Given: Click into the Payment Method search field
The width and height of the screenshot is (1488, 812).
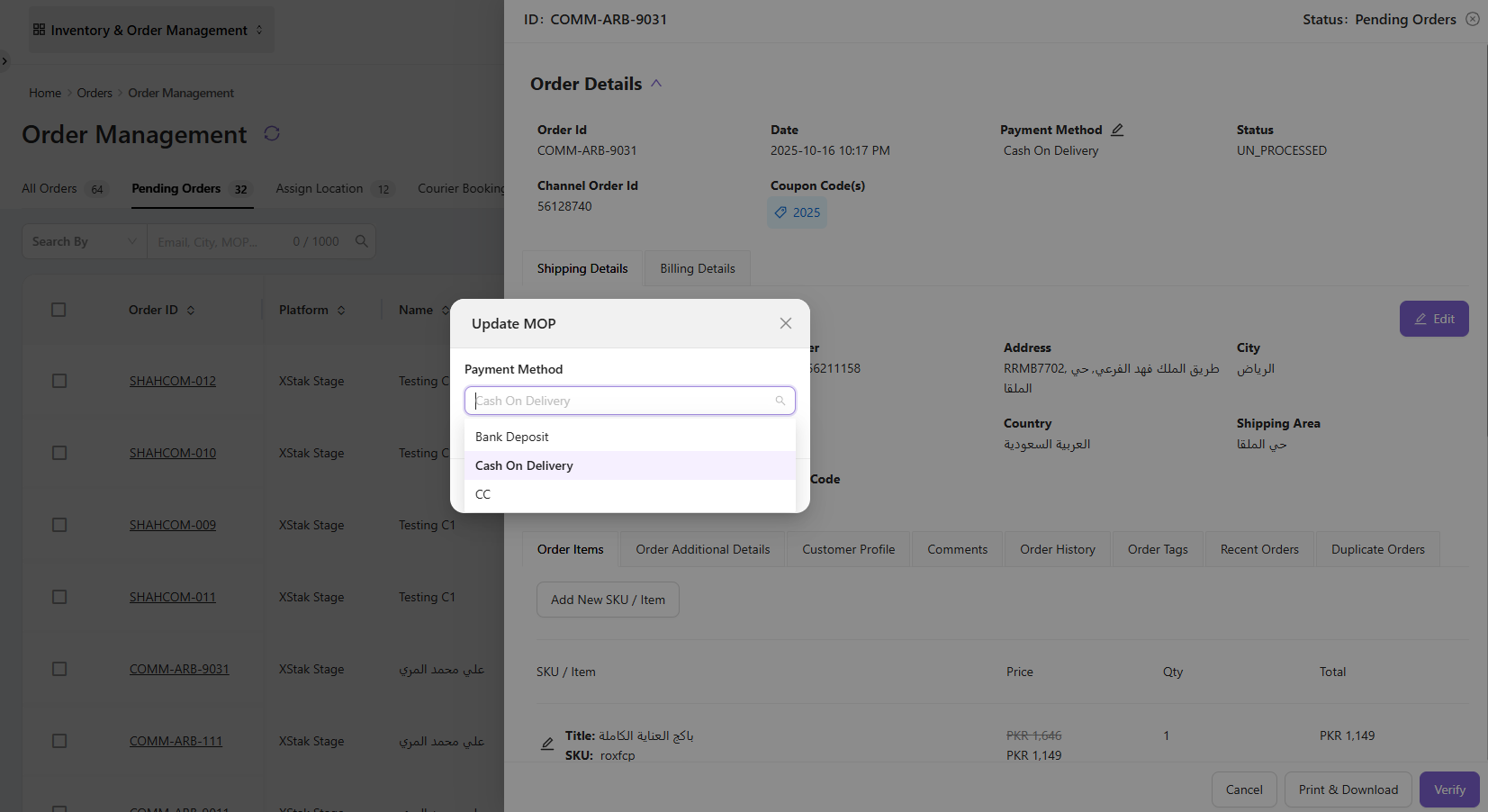Looking at the screenshot, I should pyautogui.click(x=621, y=401).
